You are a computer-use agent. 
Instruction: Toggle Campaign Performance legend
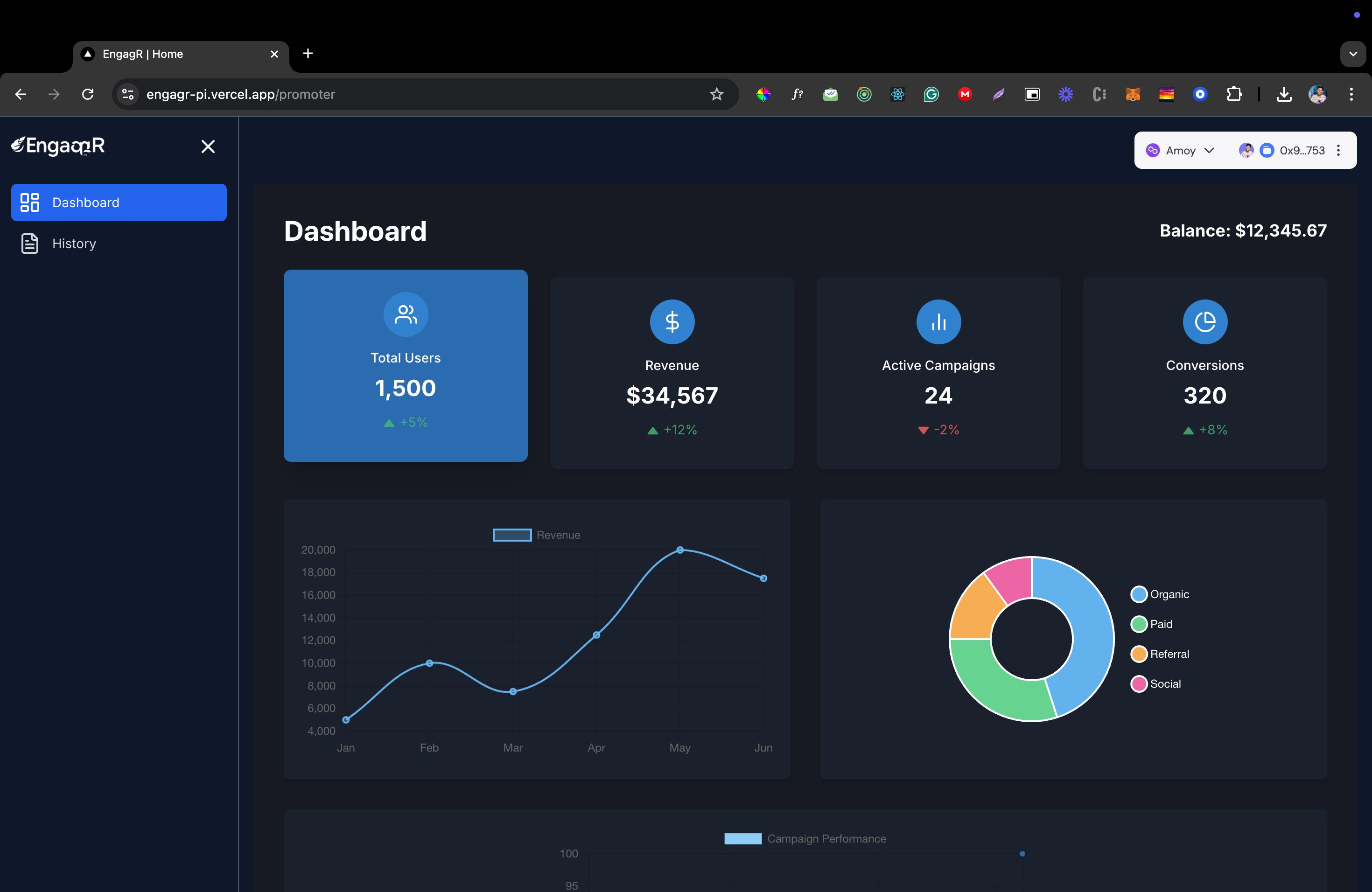805,838
